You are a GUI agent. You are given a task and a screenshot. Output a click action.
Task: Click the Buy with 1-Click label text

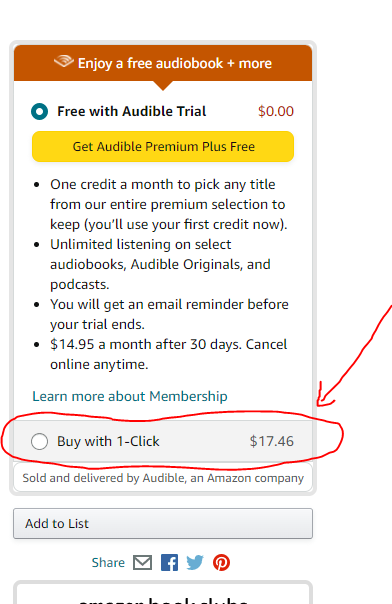click(108, 441)
